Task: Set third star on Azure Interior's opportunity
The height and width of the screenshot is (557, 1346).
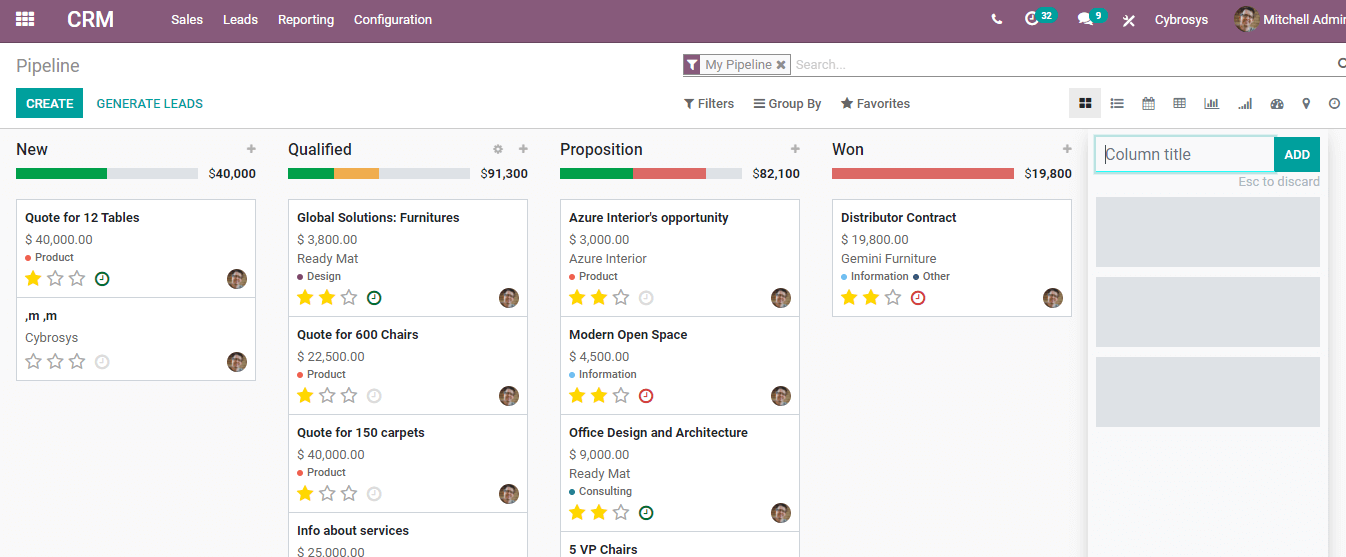Action: (621, 298)
